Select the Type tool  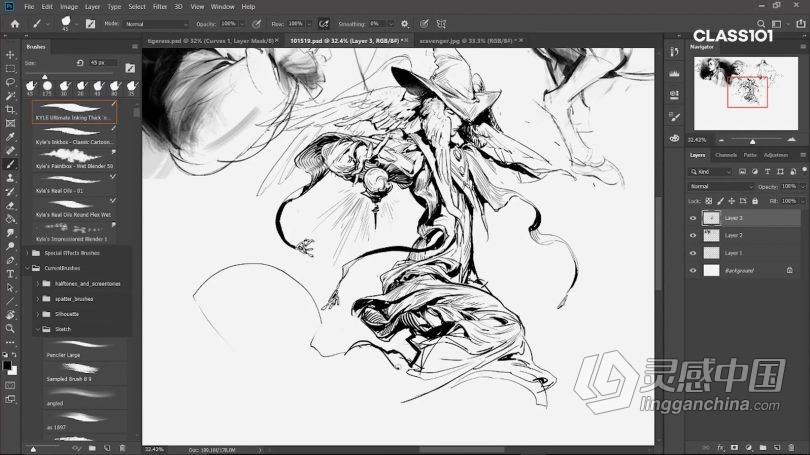(10, 274)
